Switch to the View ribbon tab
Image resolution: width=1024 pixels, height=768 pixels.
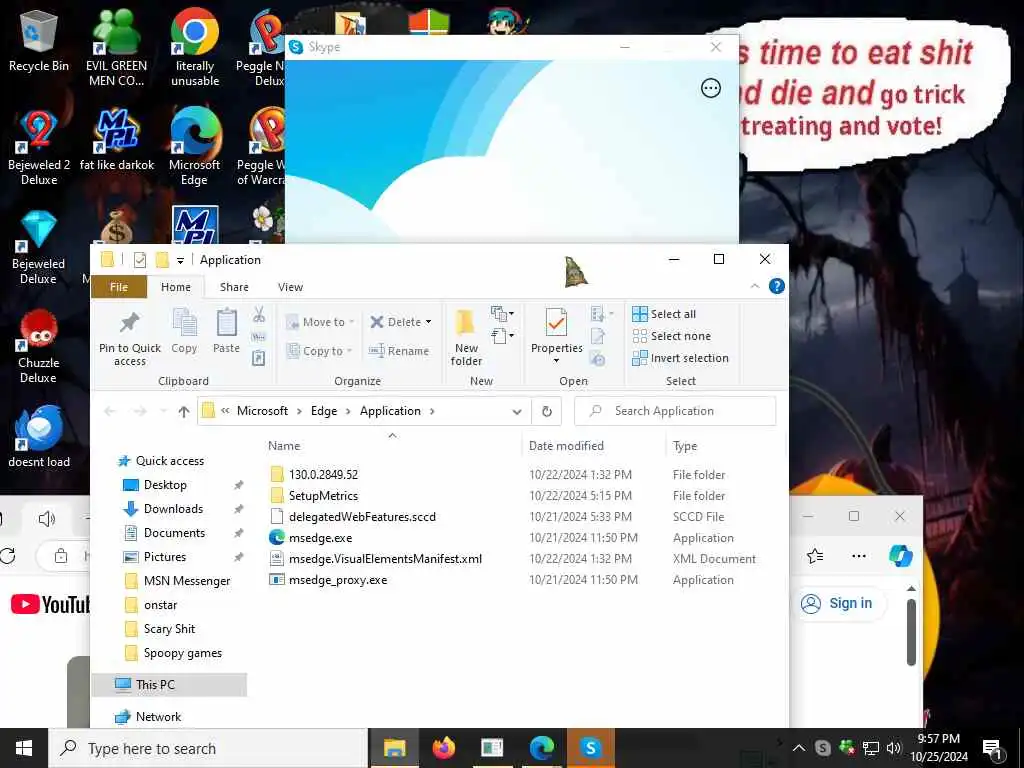[290, 287]
